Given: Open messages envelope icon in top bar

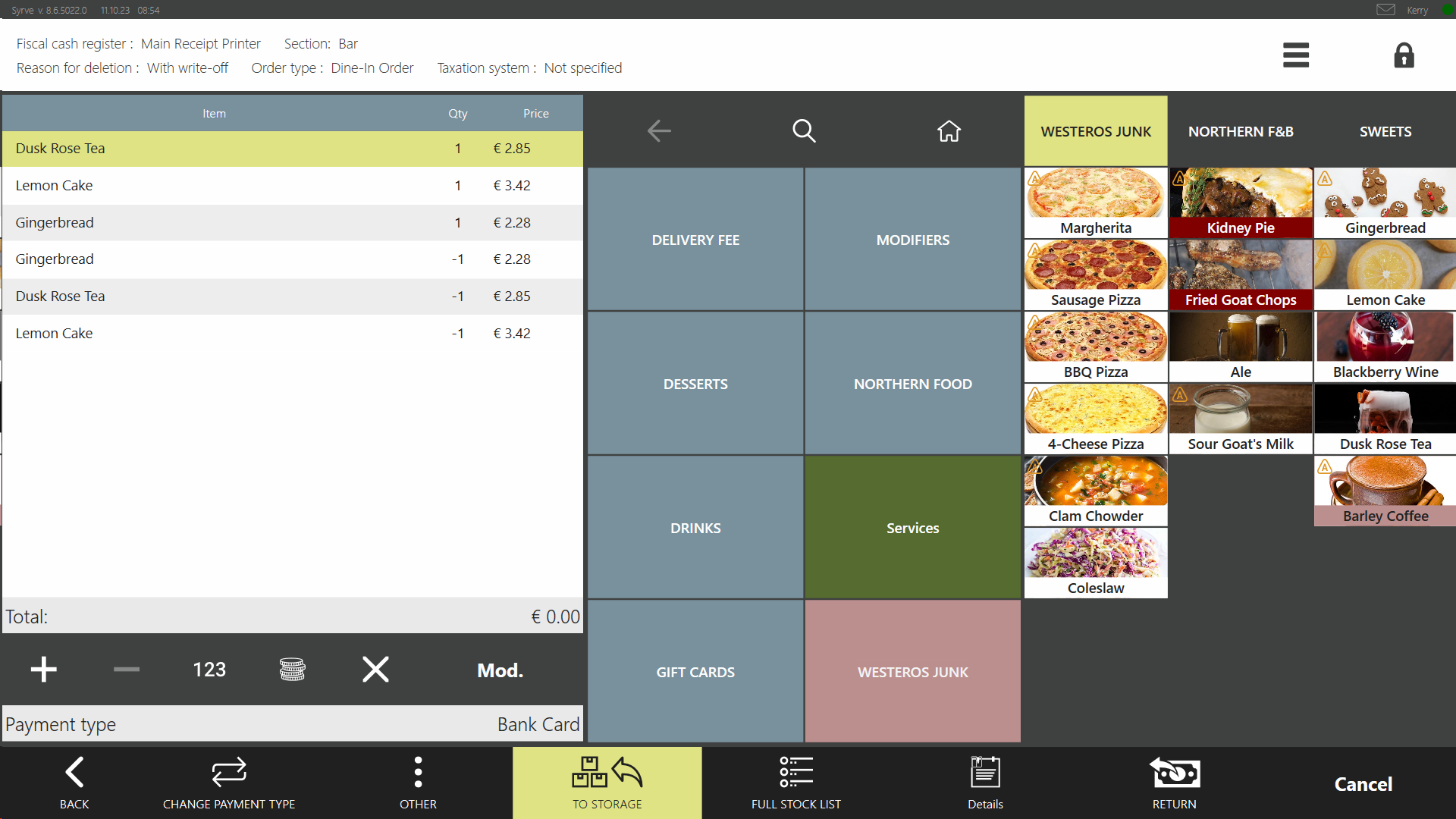Looking at the screenshot, I should [x=1385, y=10].
